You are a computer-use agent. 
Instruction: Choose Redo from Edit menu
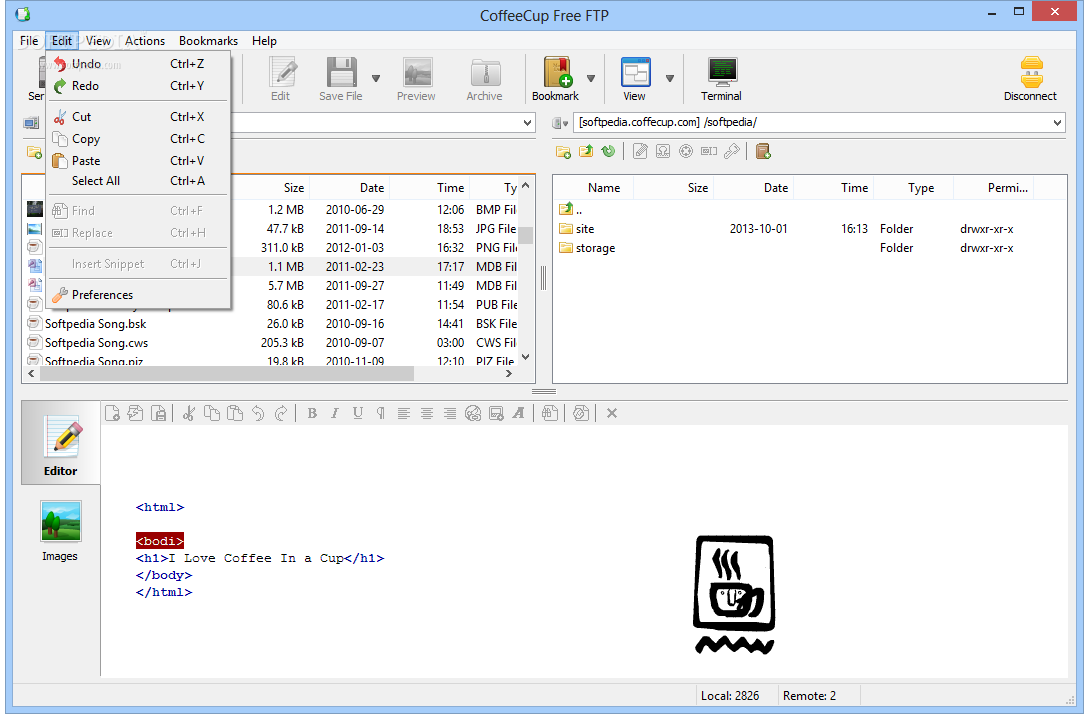click(x=138, y=86)
